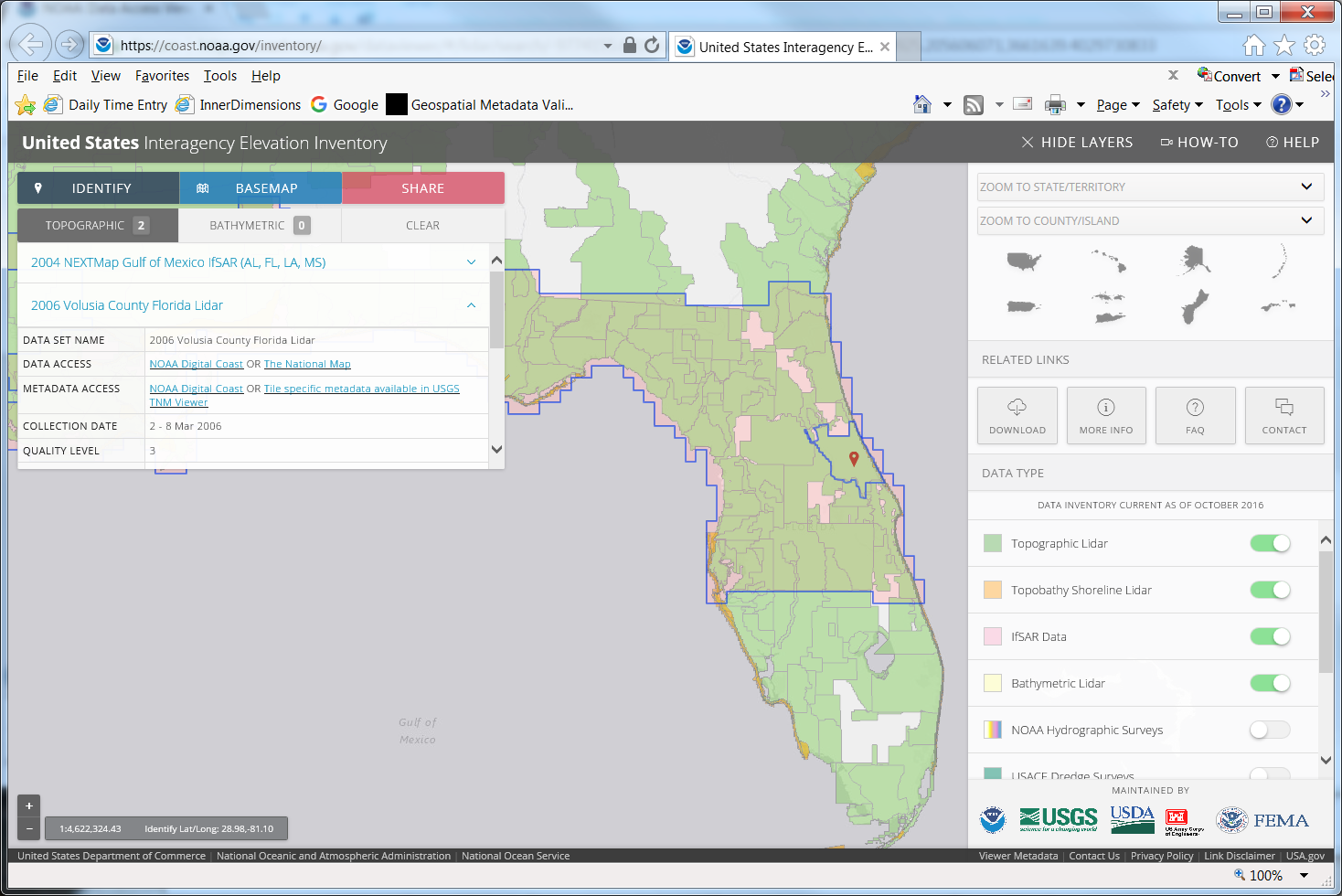Open the Zoom to County/Island dropdown

tap(1150, 221)
